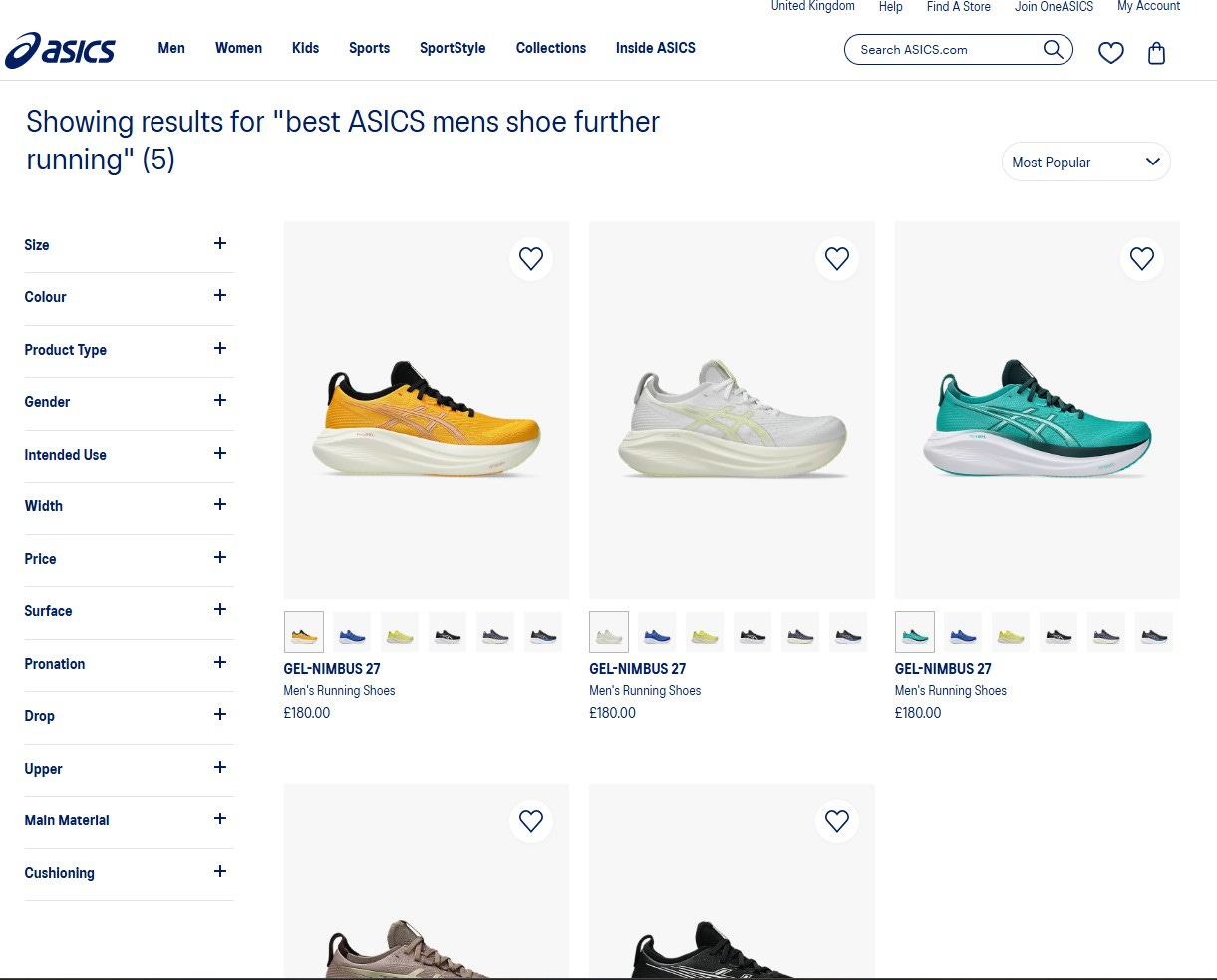Expand the Price filter

pos(129,559)
